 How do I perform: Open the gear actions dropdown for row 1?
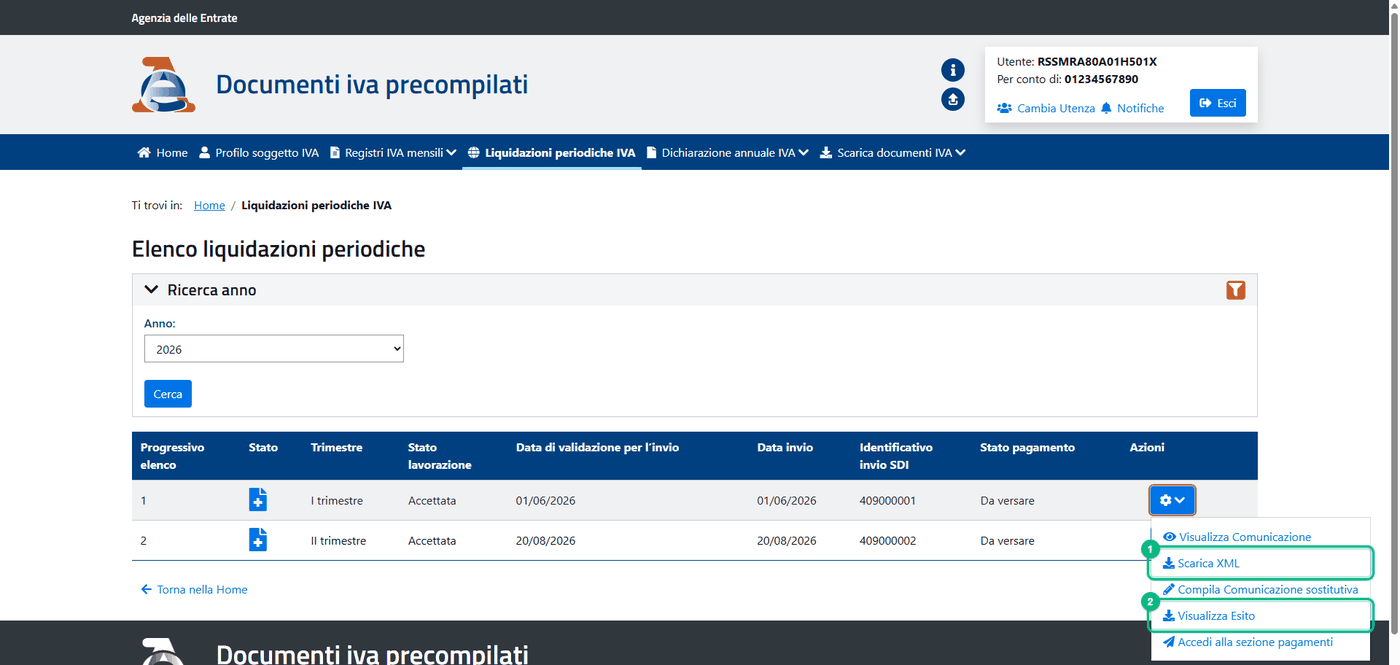[x=1172, y=500]
